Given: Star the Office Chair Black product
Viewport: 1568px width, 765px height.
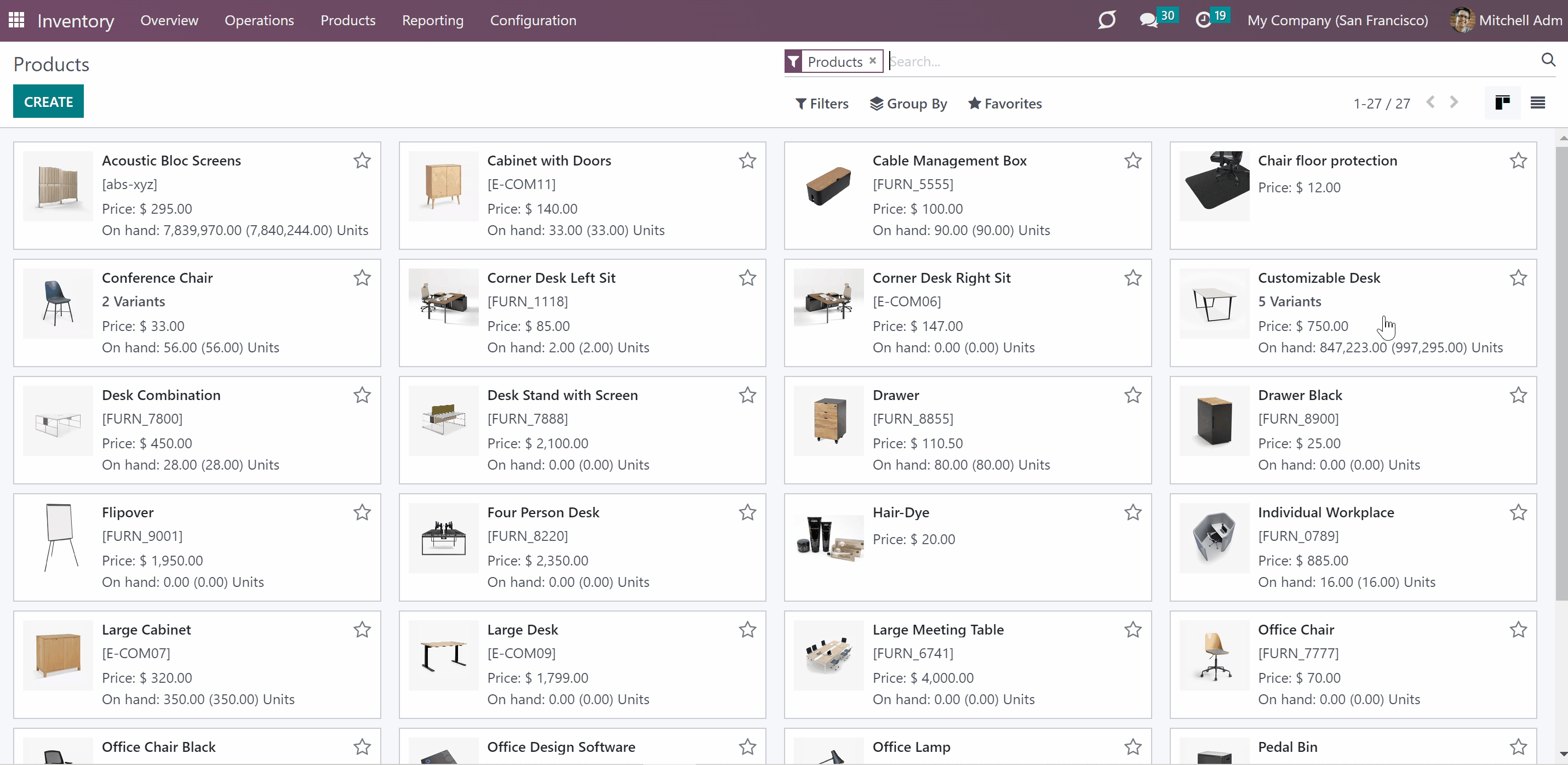Looking at the screenshot, I should 362,747.
